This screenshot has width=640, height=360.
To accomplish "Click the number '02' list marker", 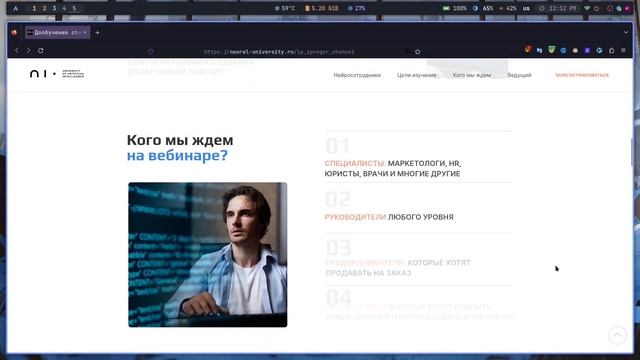I will pyautogui.click(x=338, y=200).
